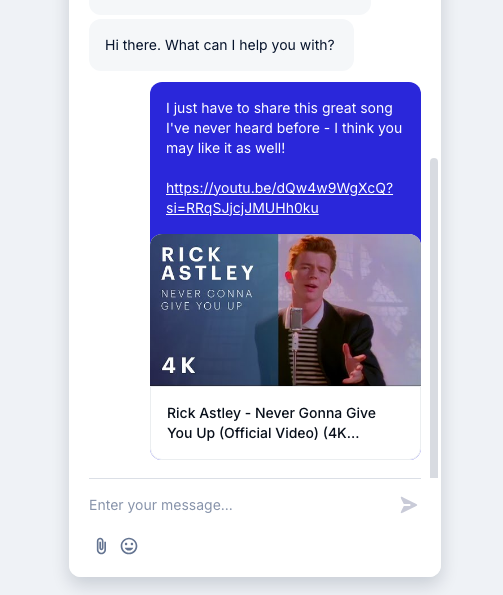Click the singer's face in the preview
503x595 pixels.
point(312,272)
